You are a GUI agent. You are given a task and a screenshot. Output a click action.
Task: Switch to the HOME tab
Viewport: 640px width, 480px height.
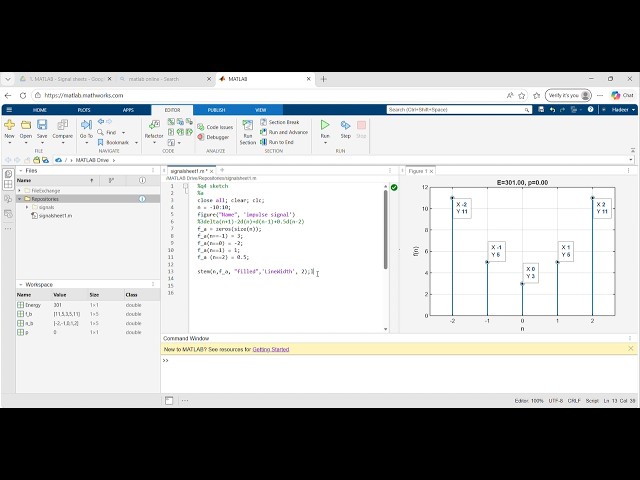40,110
